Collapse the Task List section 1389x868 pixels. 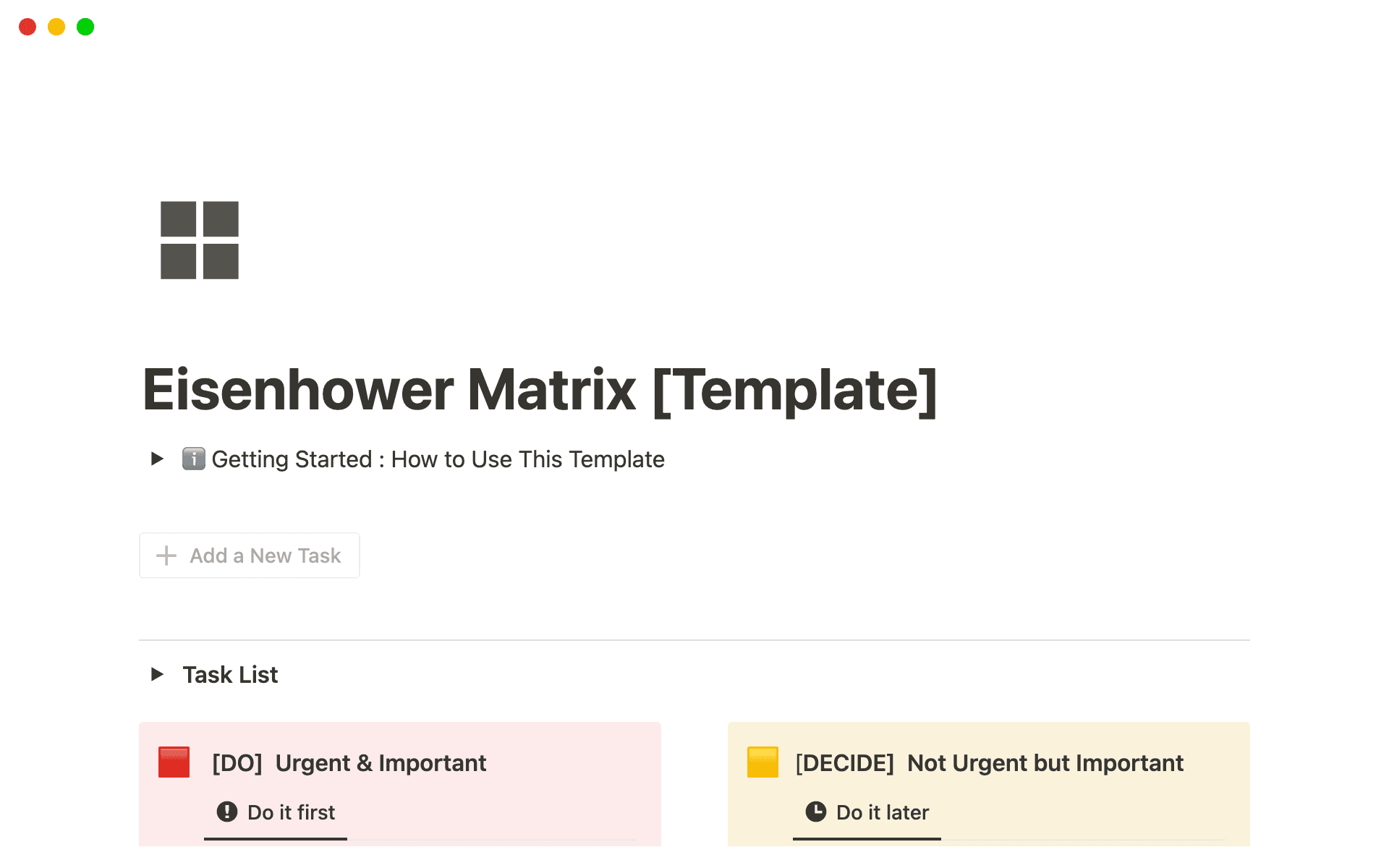click(x=157, y=674)
